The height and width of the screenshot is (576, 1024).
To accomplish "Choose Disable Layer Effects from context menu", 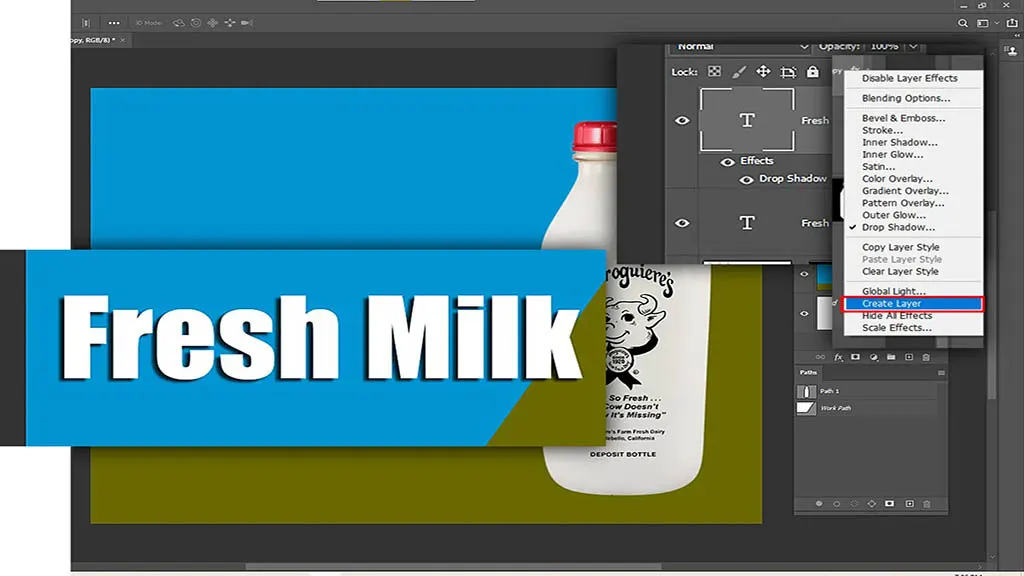I will click(x=910, y=78).
